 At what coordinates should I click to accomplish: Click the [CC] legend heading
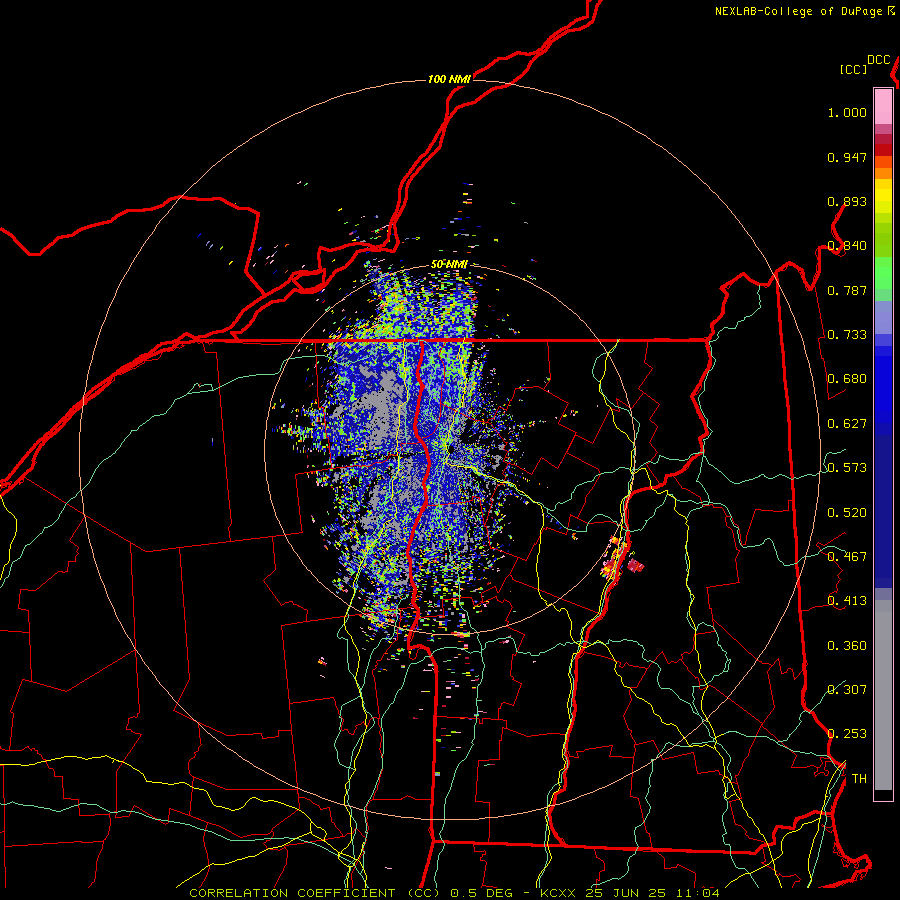(853, 69)
